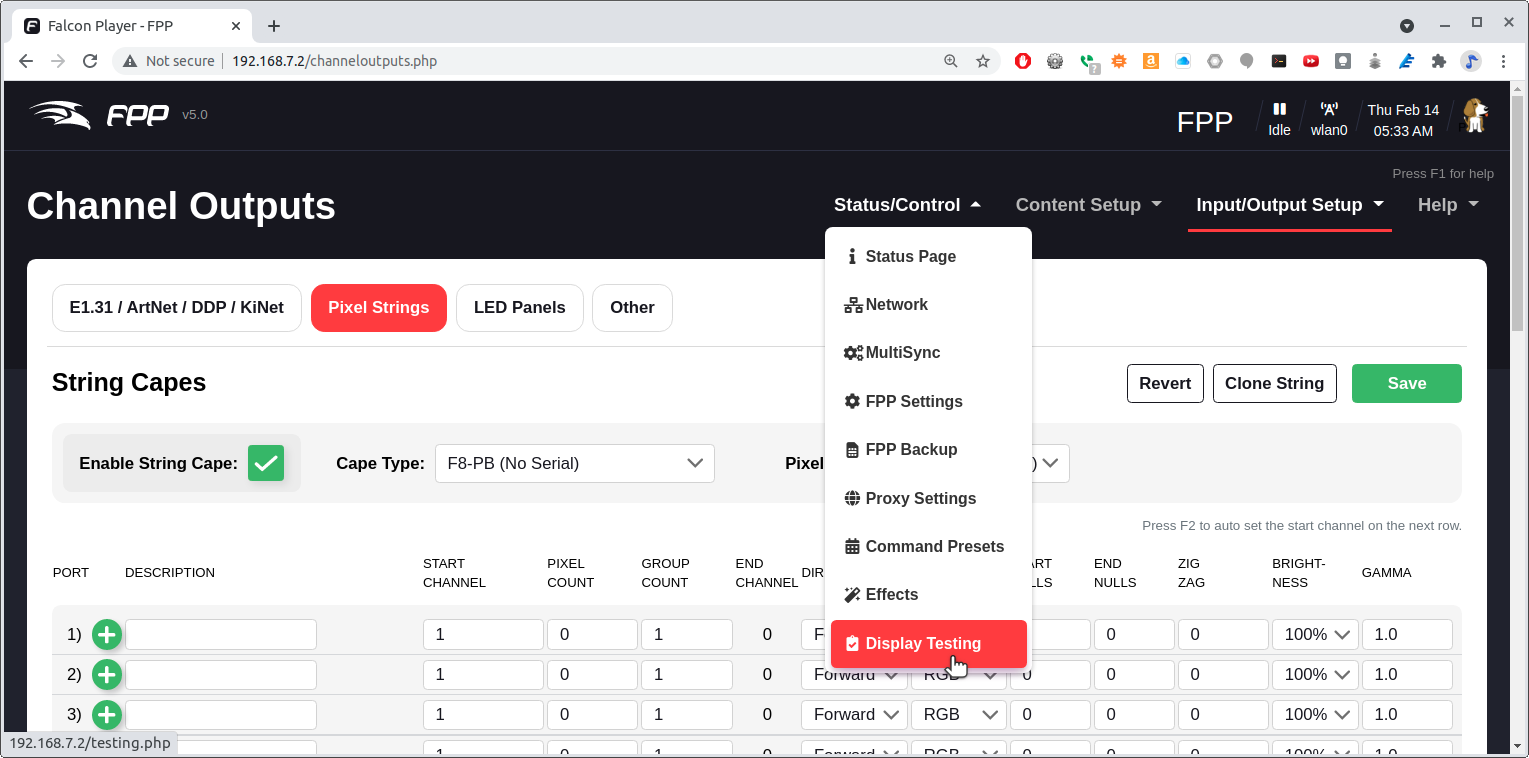Screen dimensions: 1529x758
Task: Open the port 3 color order RGB dropdown
Action: coord(958,715)
